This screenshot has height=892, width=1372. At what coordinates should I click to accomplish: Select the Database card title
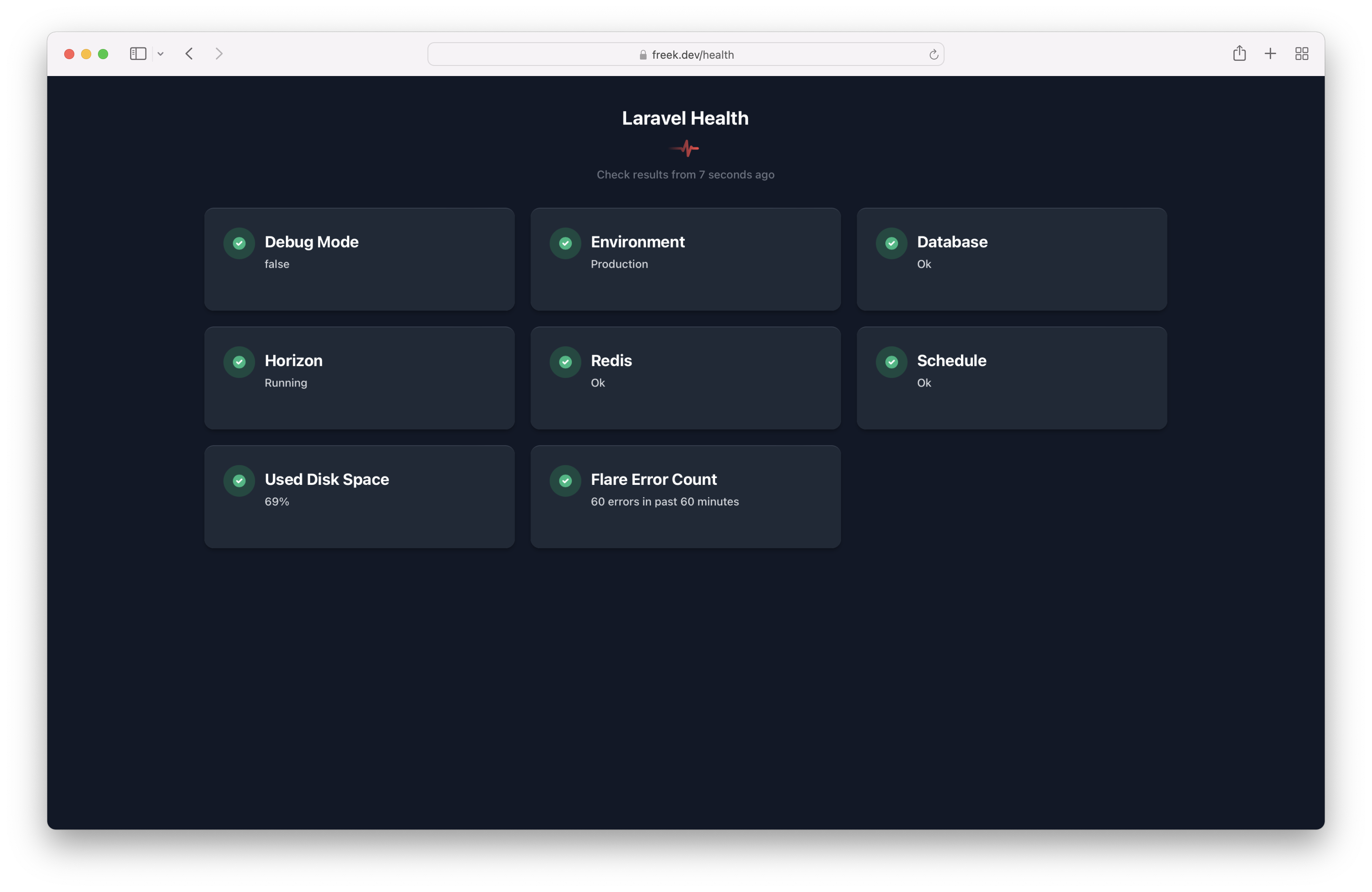click(952, 242)
